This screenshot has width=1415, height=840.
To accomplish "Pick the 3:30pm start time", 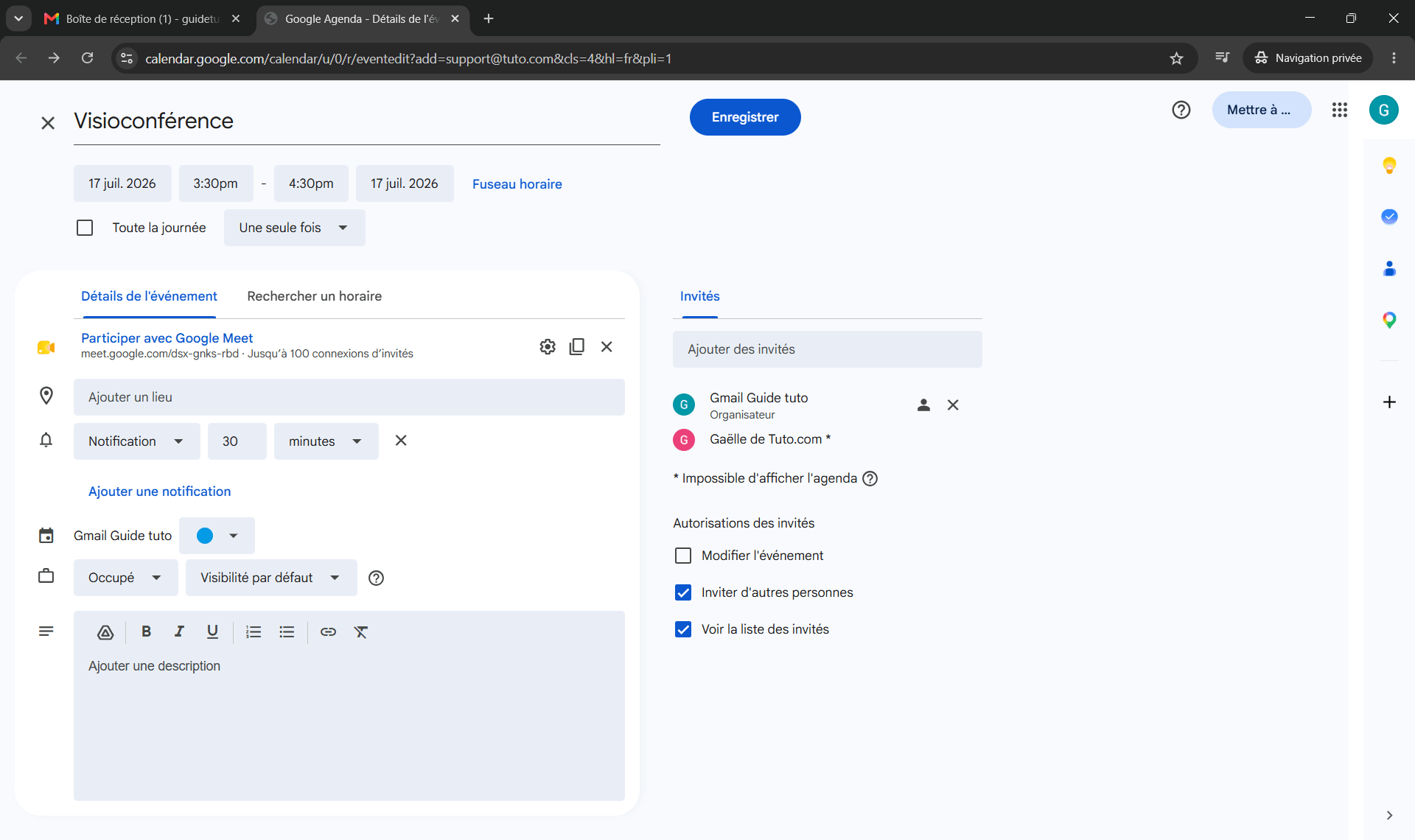I will pos(216,183).
